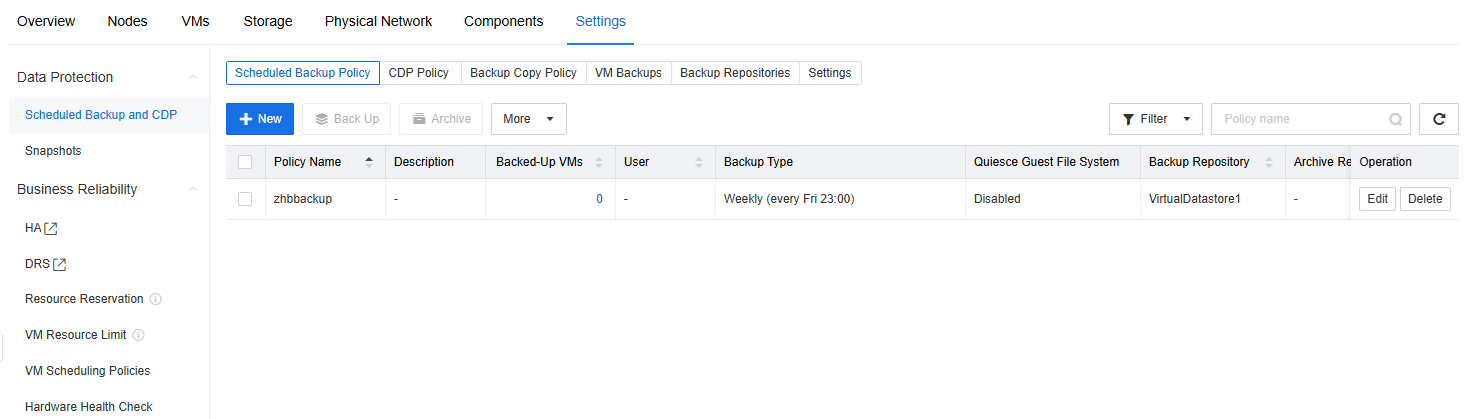The height and width of the screenshot is (419, 1475).
Task: Open the VM Backups sub-tab
Action: (x=628, y=73)
